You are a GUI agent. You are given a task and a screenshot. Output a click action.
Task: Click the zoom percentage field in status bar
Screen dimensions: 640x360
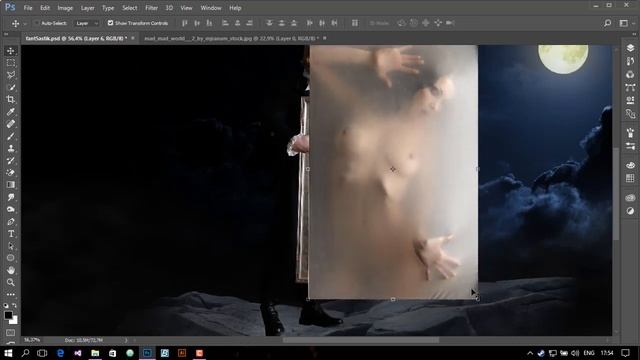tap(32, 340)
